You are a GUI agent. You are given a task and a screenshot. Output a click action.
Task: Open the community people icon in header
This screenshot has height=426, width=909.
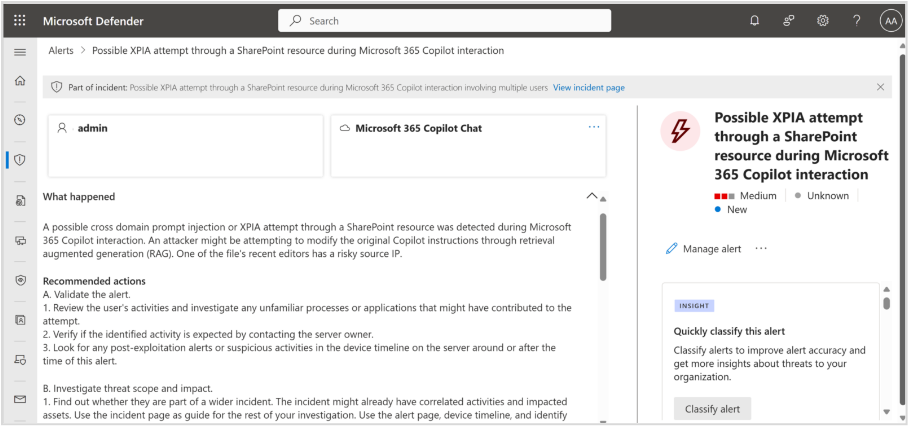click(x=788, y=21)
